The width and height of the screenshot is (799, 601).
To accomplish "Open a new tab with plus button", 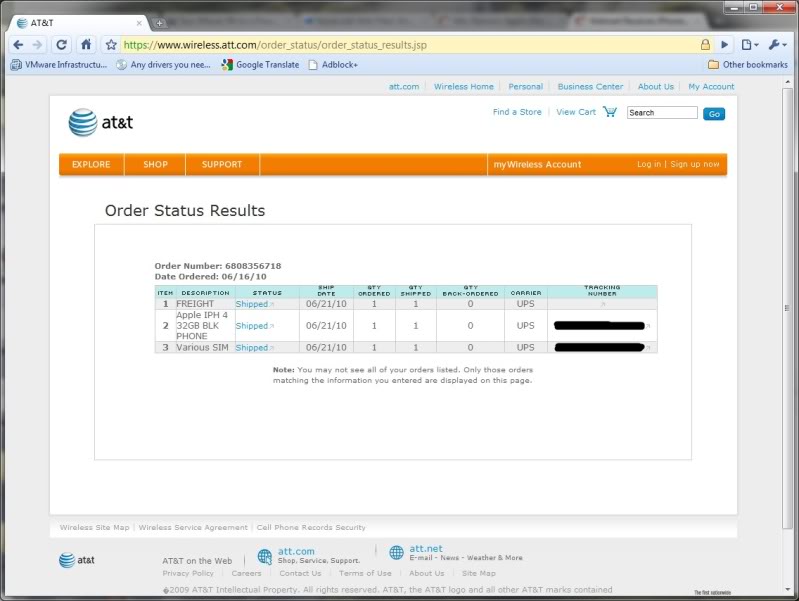I will tap(159, 23).
